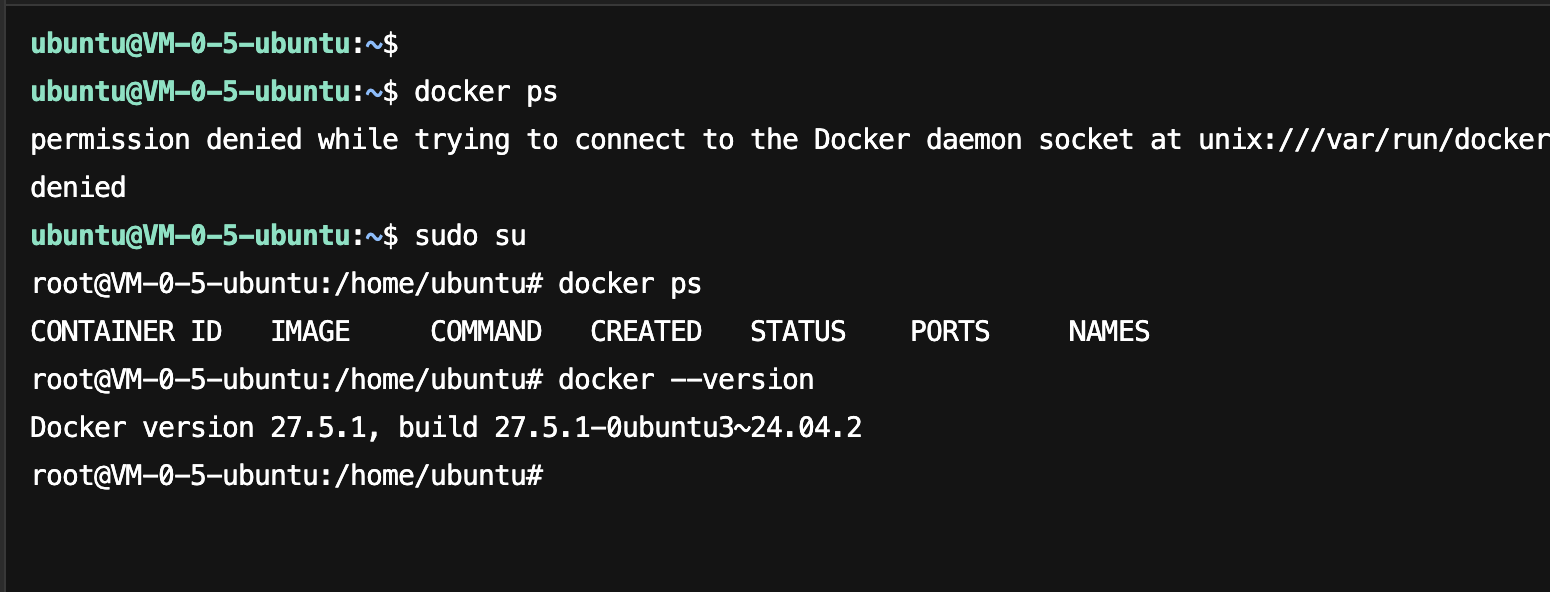Click the first empty ubuntu prompt line

pos(215,44)
